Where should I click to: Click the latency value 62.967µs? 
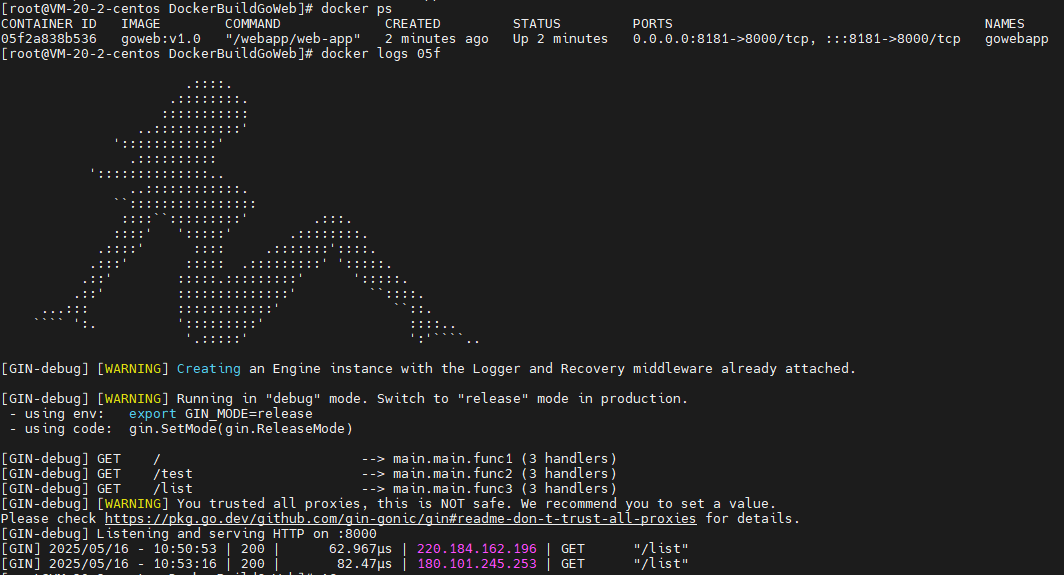[x=360, y=549]
